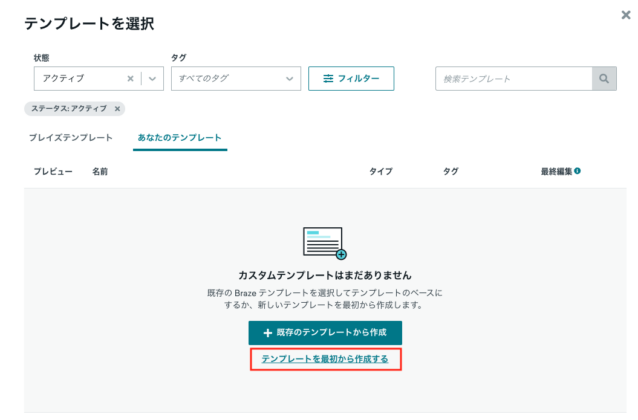
Task: Click the empty-state template illustration icon
Action: point(324,243)
